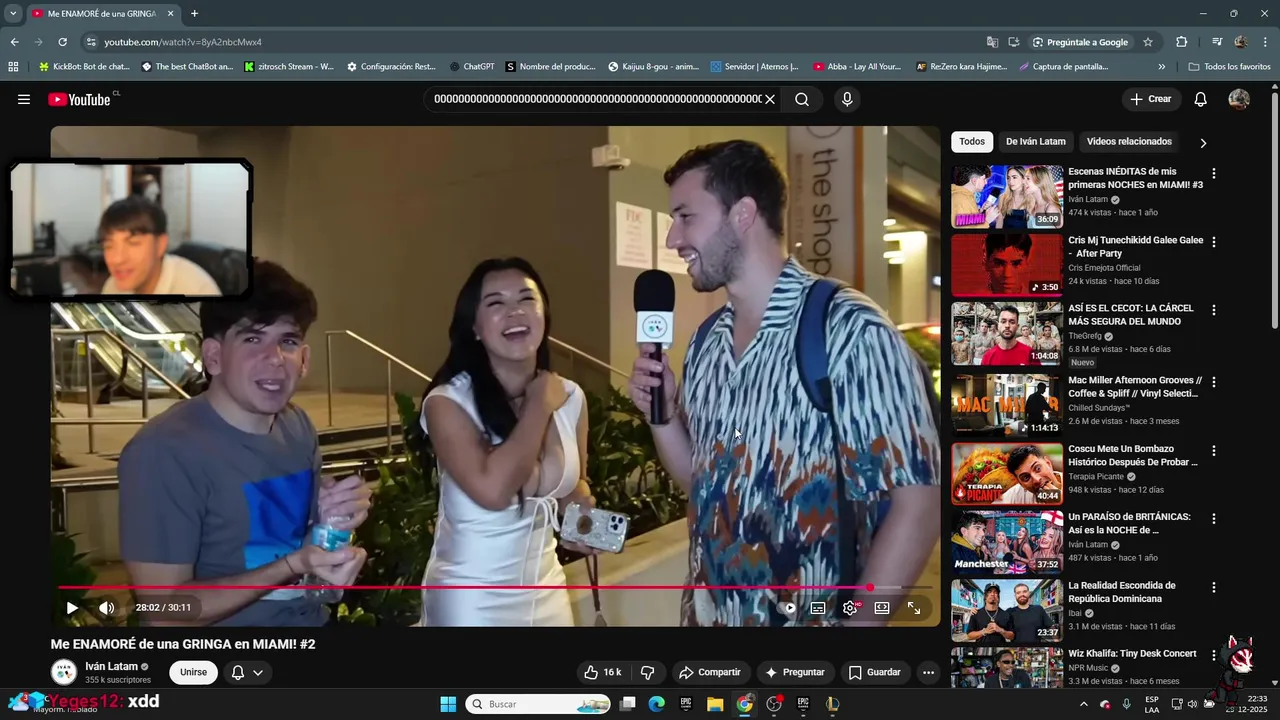Seek on the red video progress bar
The height and width of the screenshot is (720, 1280).
[x=495, y=588]
